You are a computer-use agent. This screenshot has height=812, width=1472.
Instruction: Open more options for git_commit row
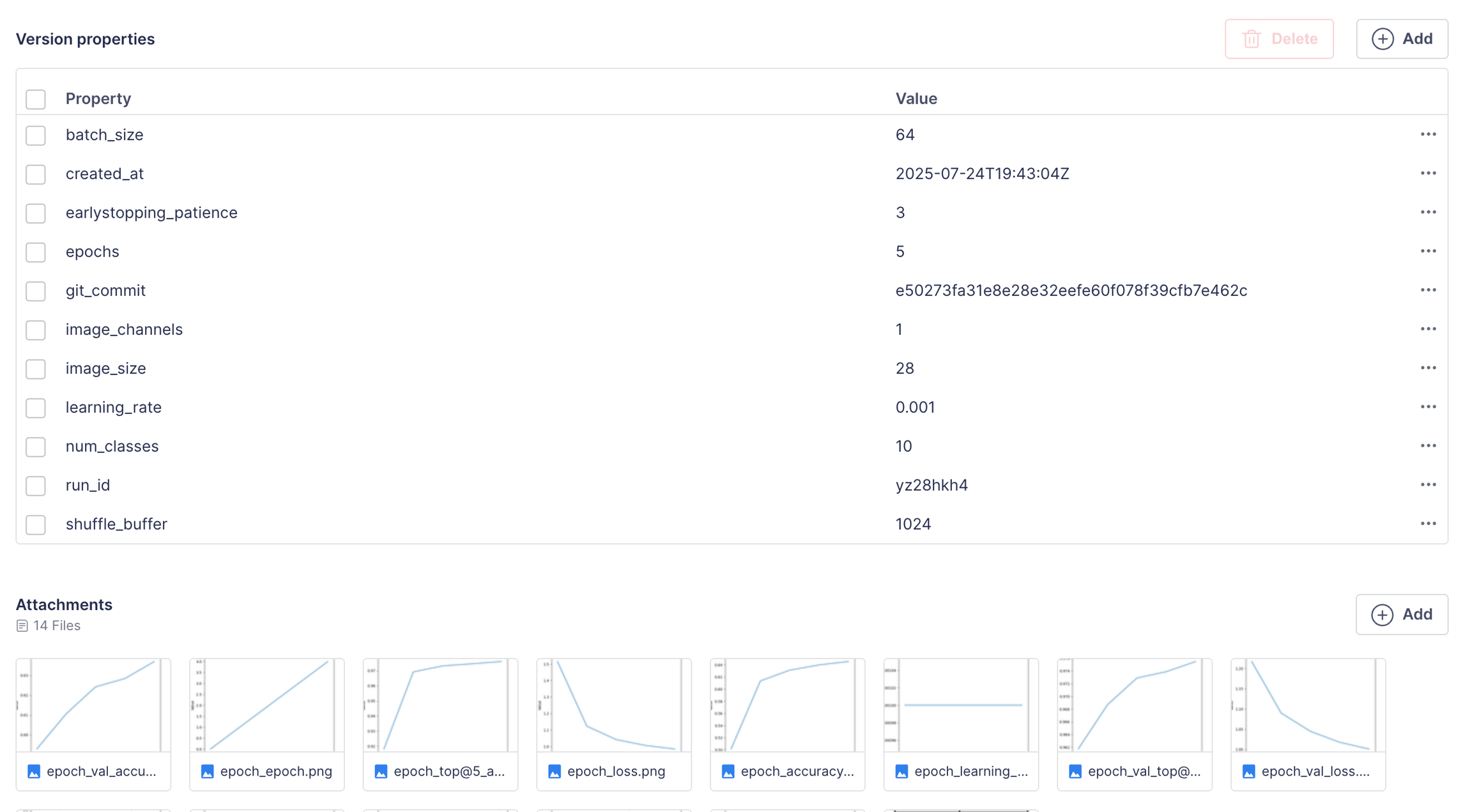[1428, 290]
